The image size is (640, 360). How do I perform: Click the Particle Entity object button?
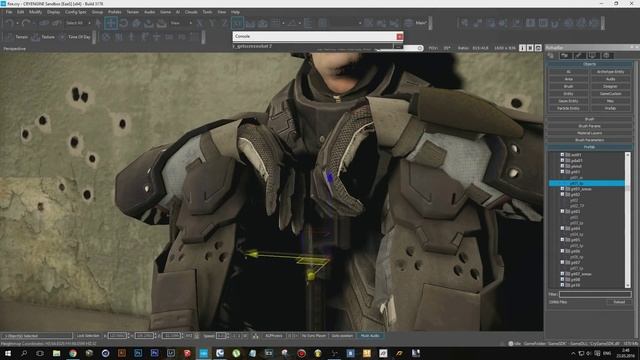point(569,109)
